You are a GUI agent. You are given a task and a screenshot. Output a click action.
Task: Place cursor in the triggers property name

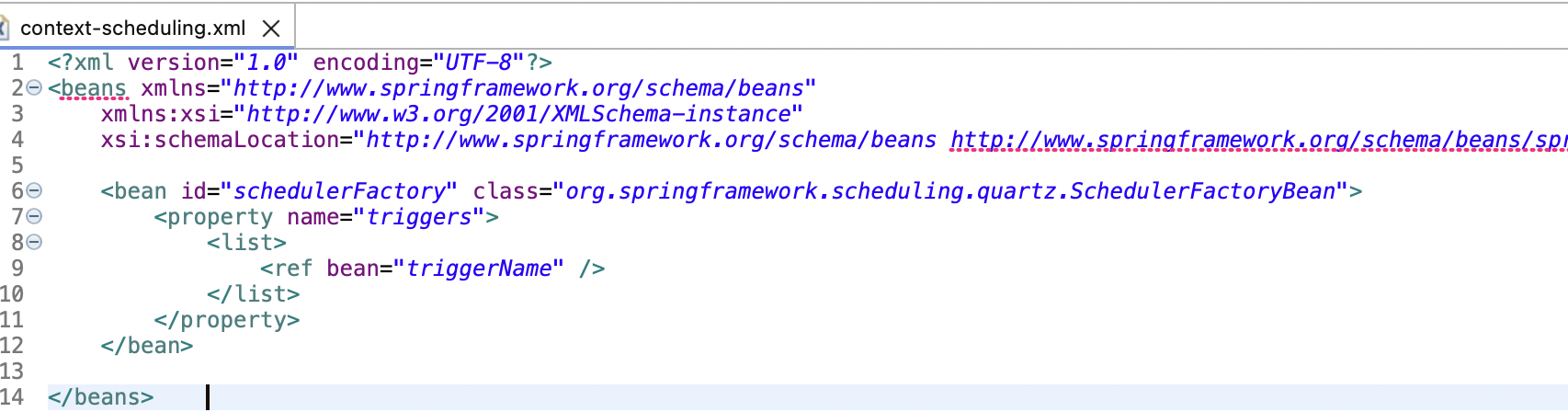point(419,217)
